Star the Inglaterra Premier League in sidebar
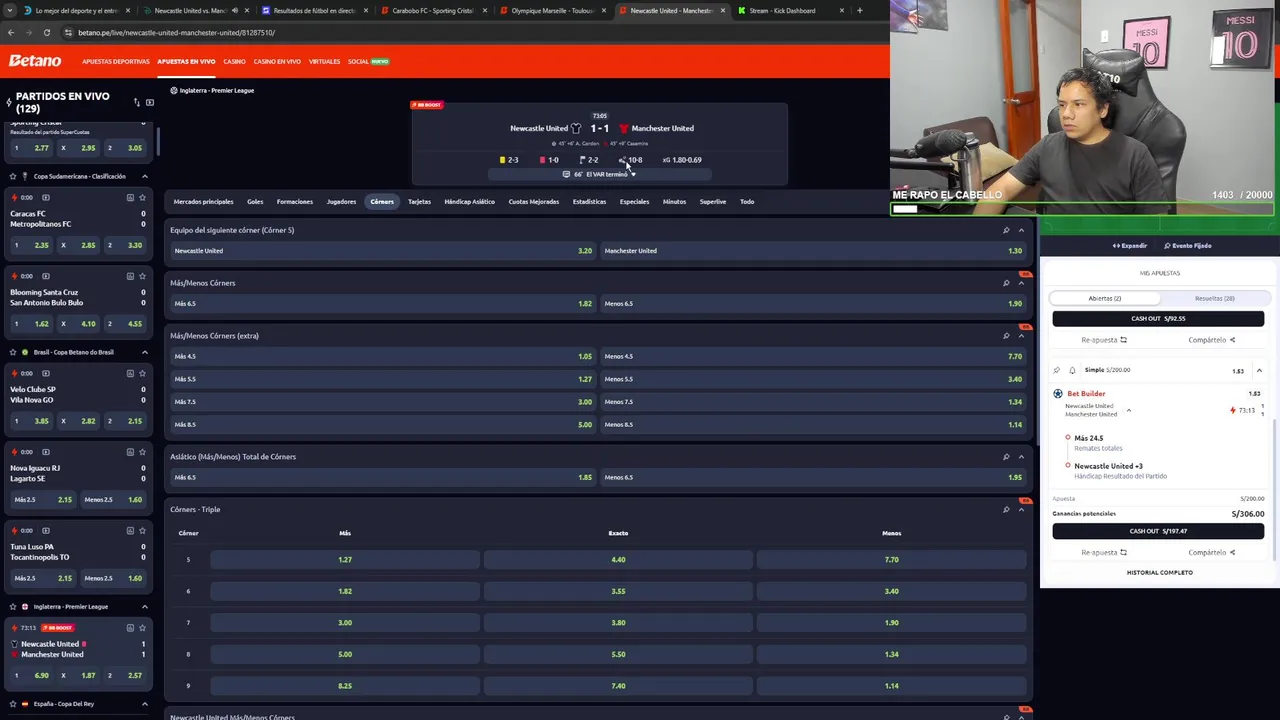1280x720 pixels. [12, 607]
